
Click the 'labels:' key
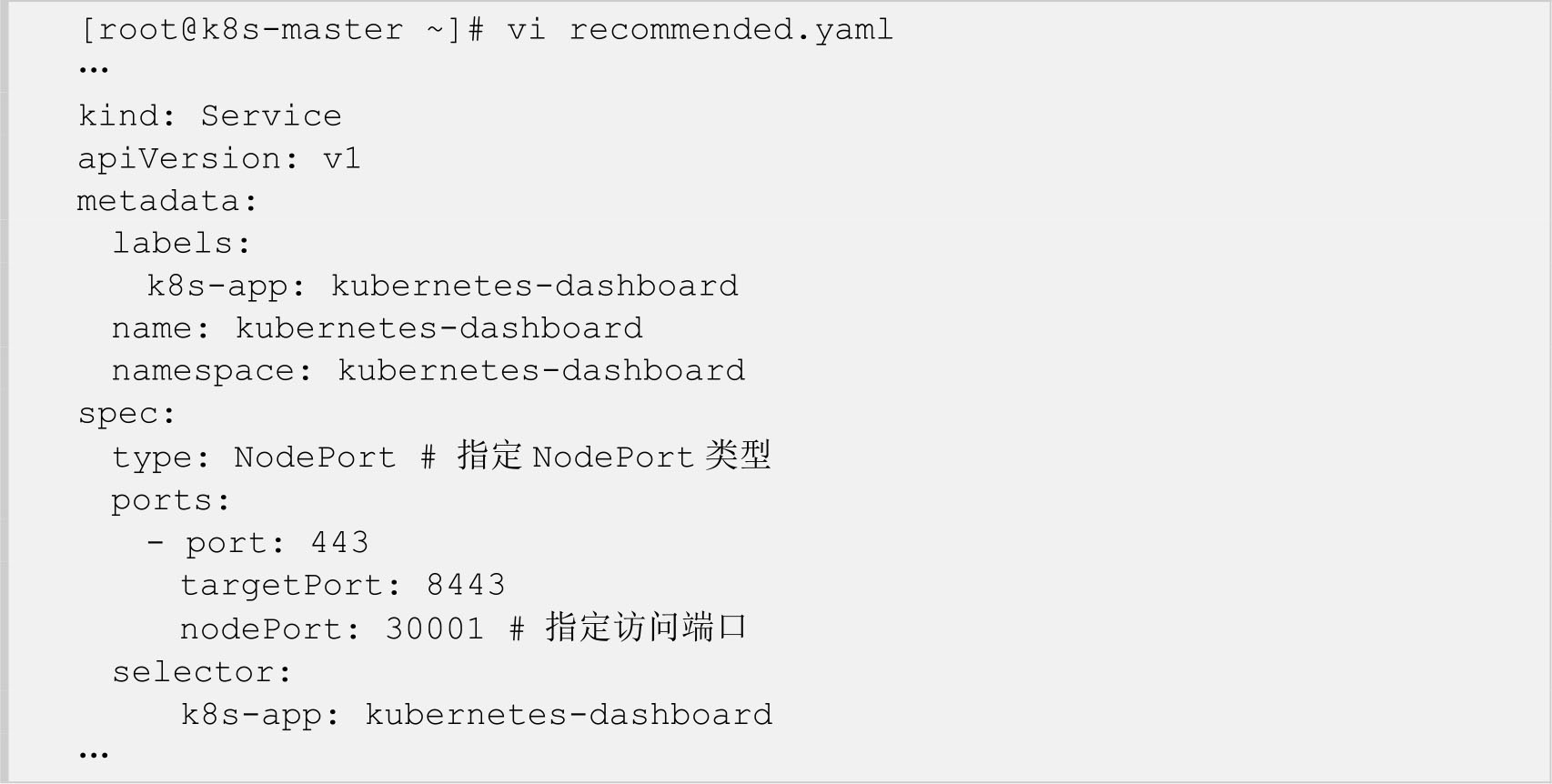181,244
